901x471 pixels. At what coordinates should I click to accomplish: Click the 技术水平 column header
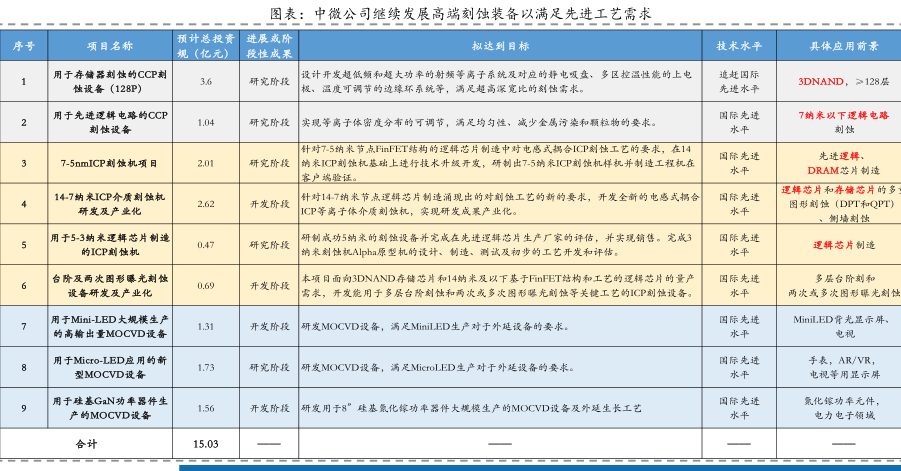pos(738,46)
